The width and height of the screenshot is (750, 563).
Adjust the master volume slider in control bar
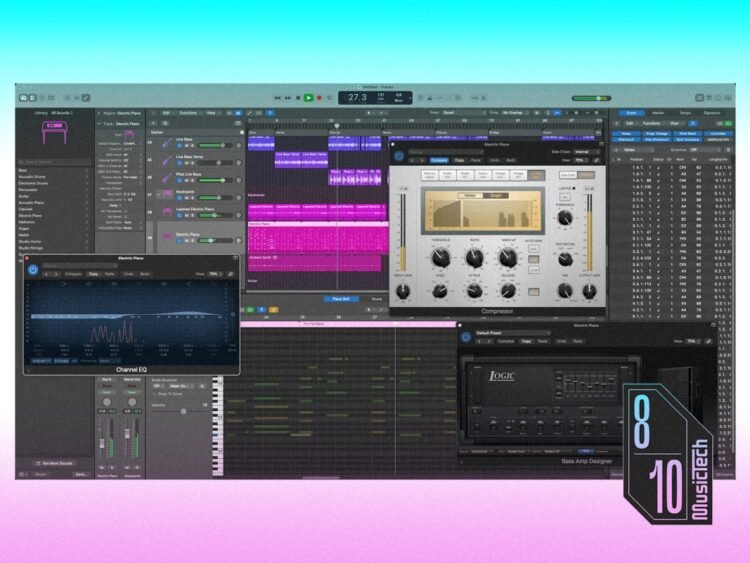[591, 98]
